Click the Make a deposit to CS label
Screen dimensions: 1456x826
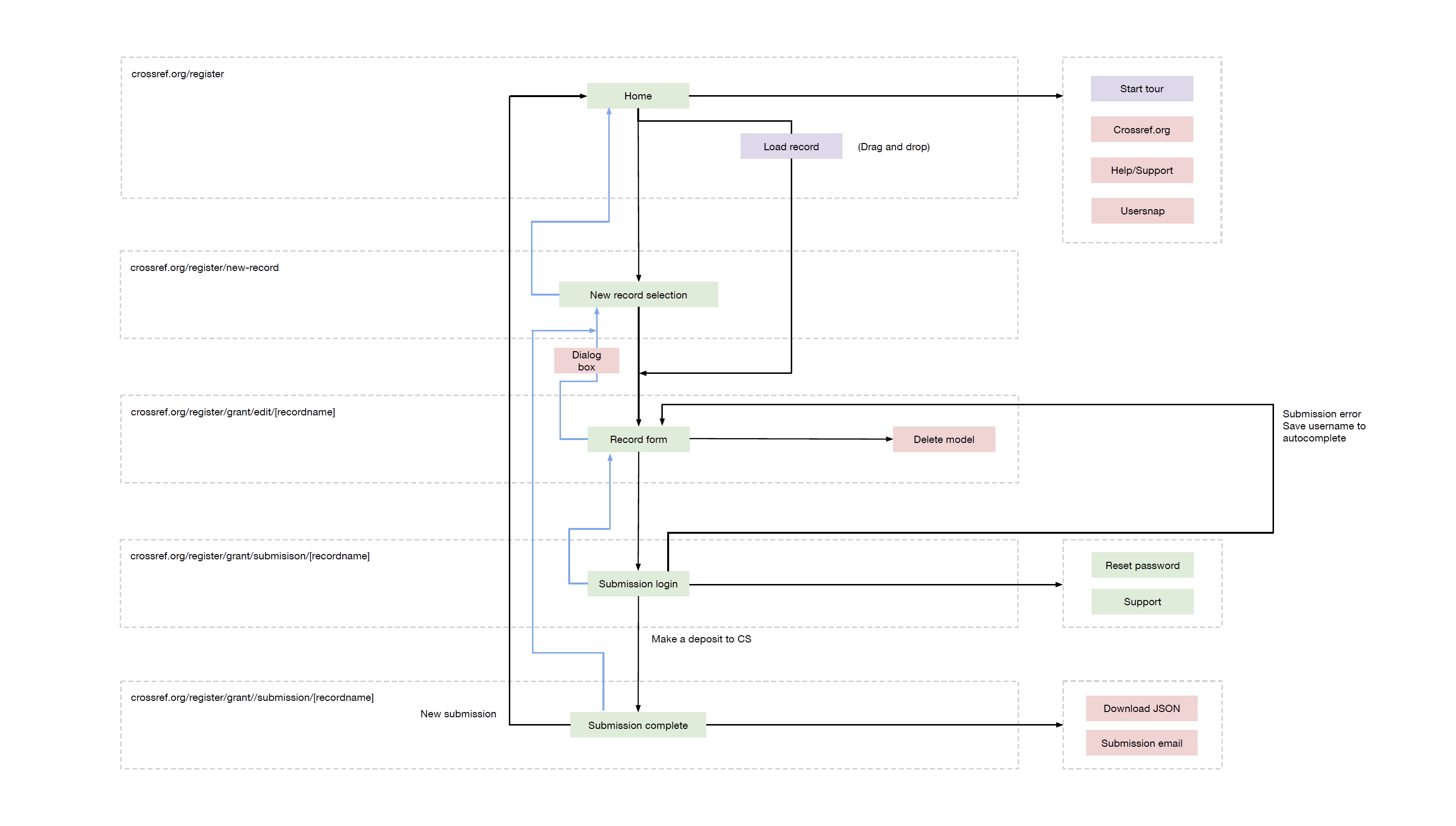point(701,639)
